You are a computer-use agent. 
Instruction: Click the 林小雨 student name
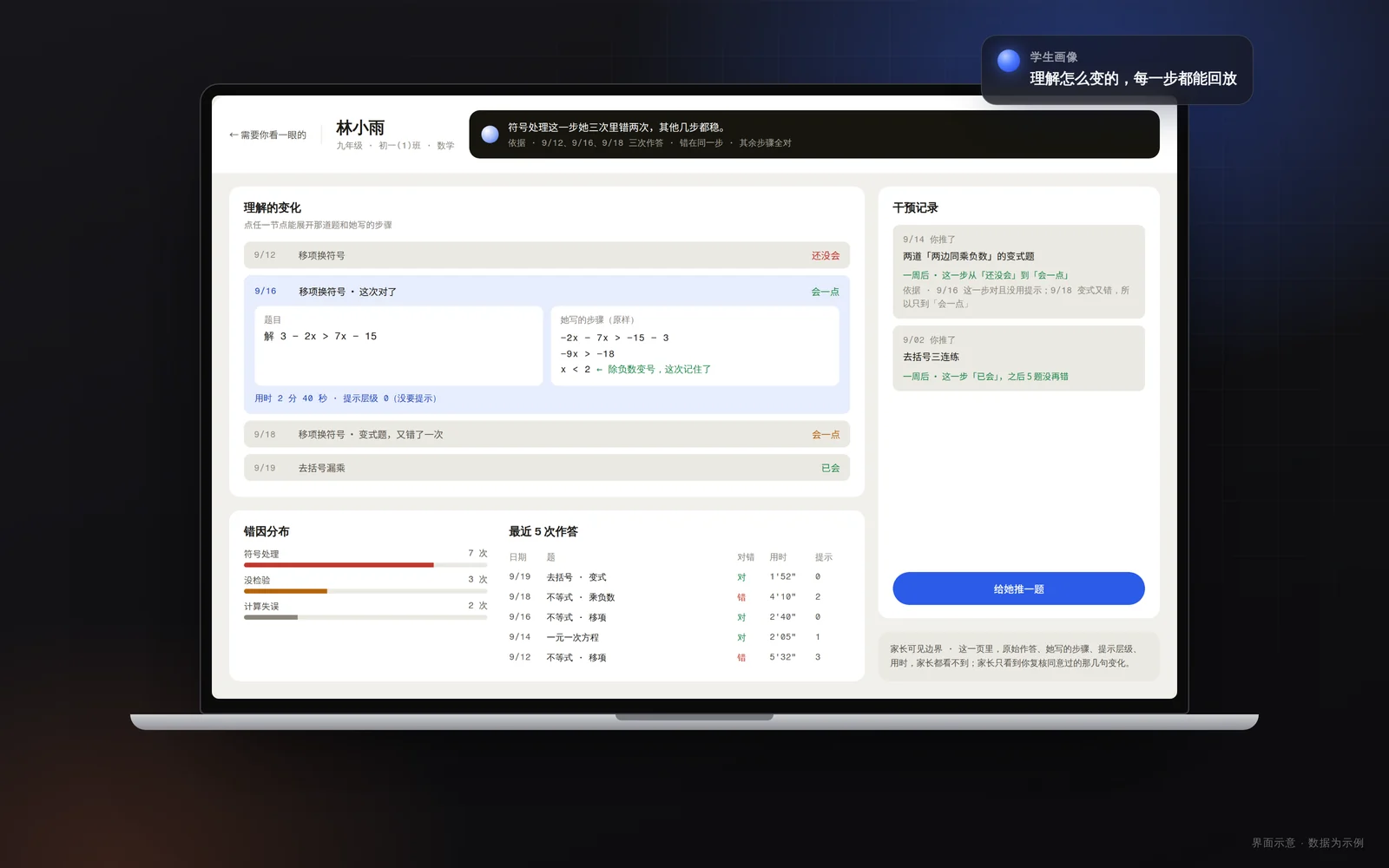[360, 128]
